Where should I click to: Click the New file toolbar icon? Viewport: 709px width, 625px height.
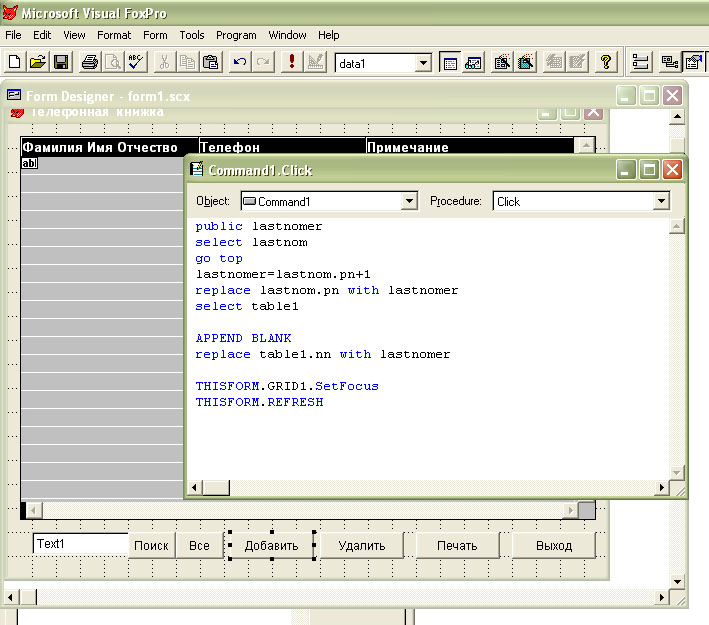15,62
